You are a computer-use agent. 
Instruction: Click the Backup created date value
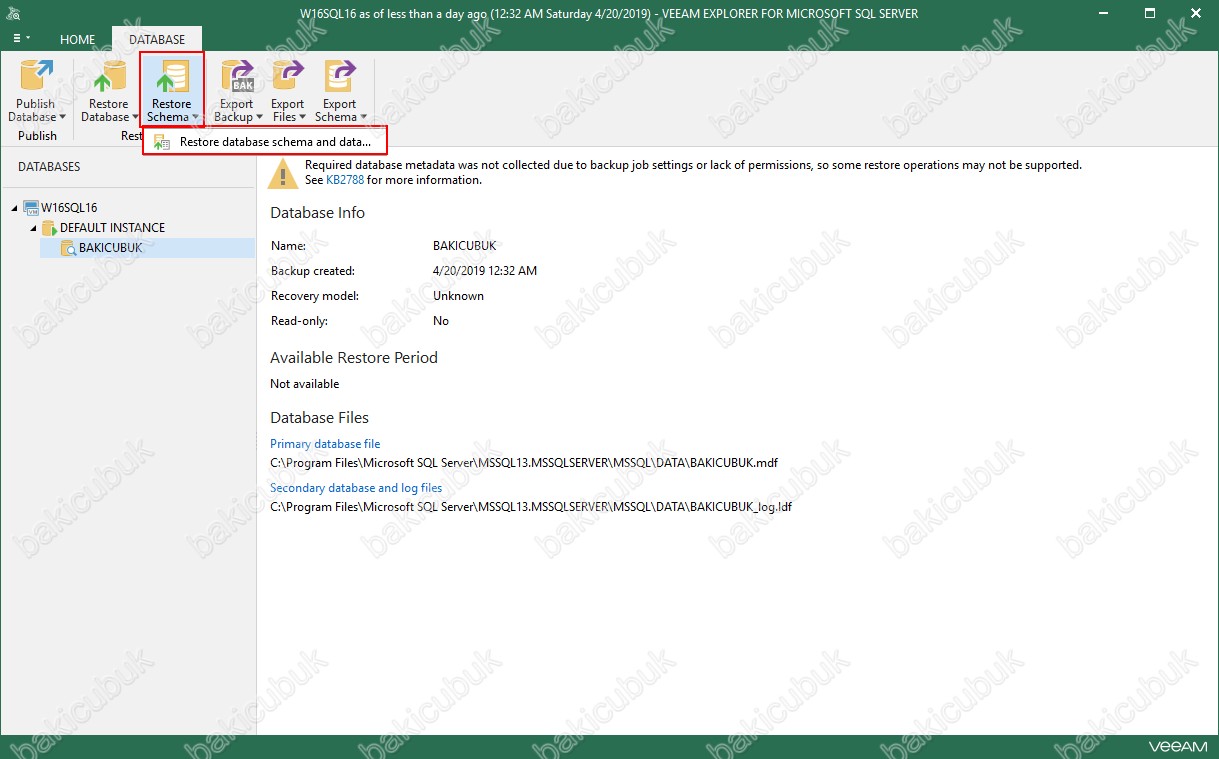(x=485, y=271)
